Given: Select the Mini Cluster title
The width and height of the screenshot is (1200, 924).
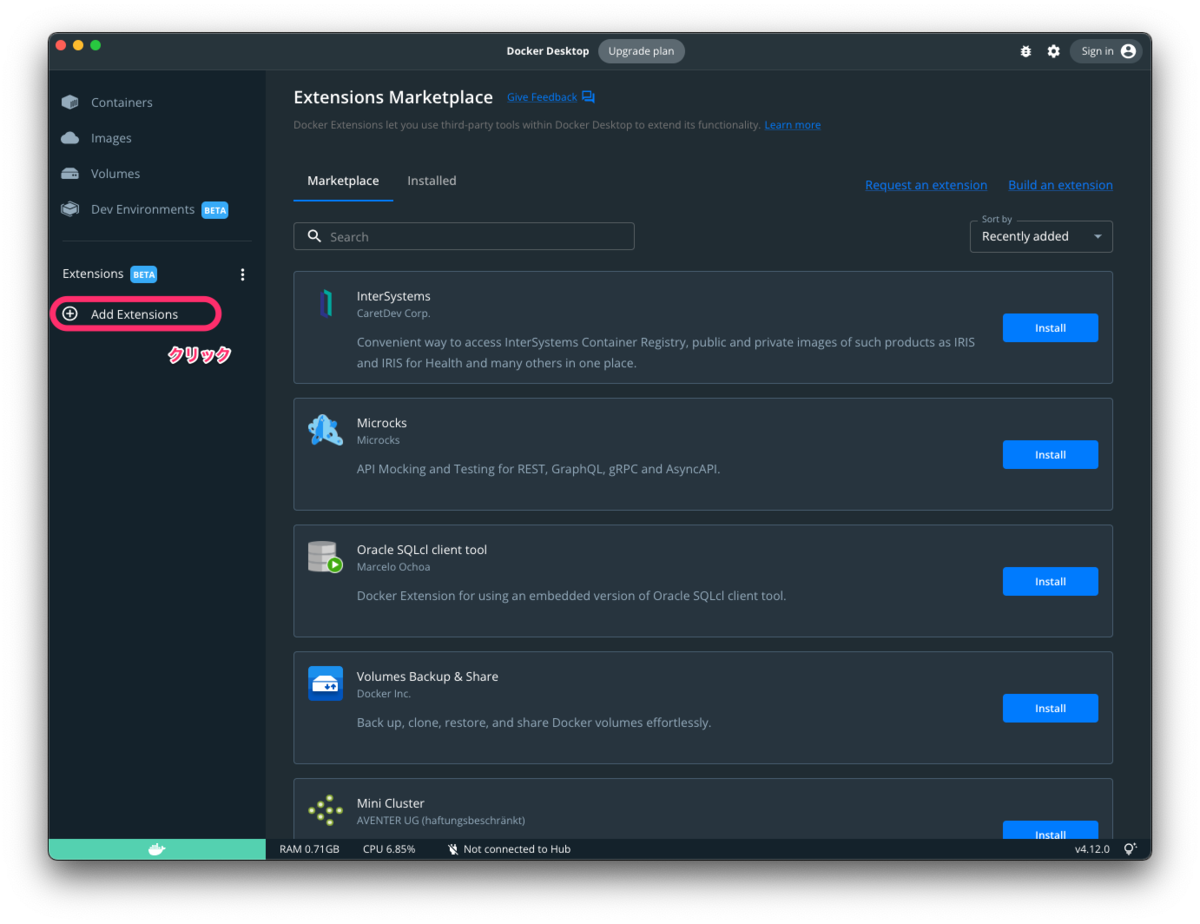Looking at the screenshot, I should pos(390,803).
